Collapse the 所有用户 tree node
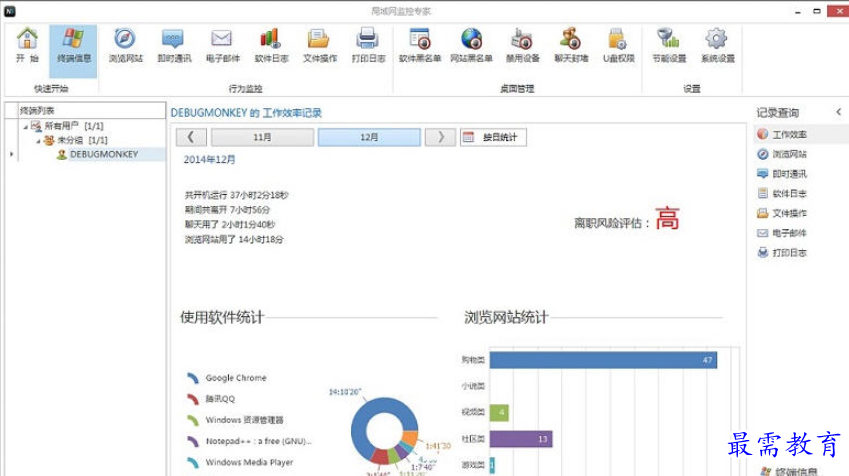 tap(25, 127)
